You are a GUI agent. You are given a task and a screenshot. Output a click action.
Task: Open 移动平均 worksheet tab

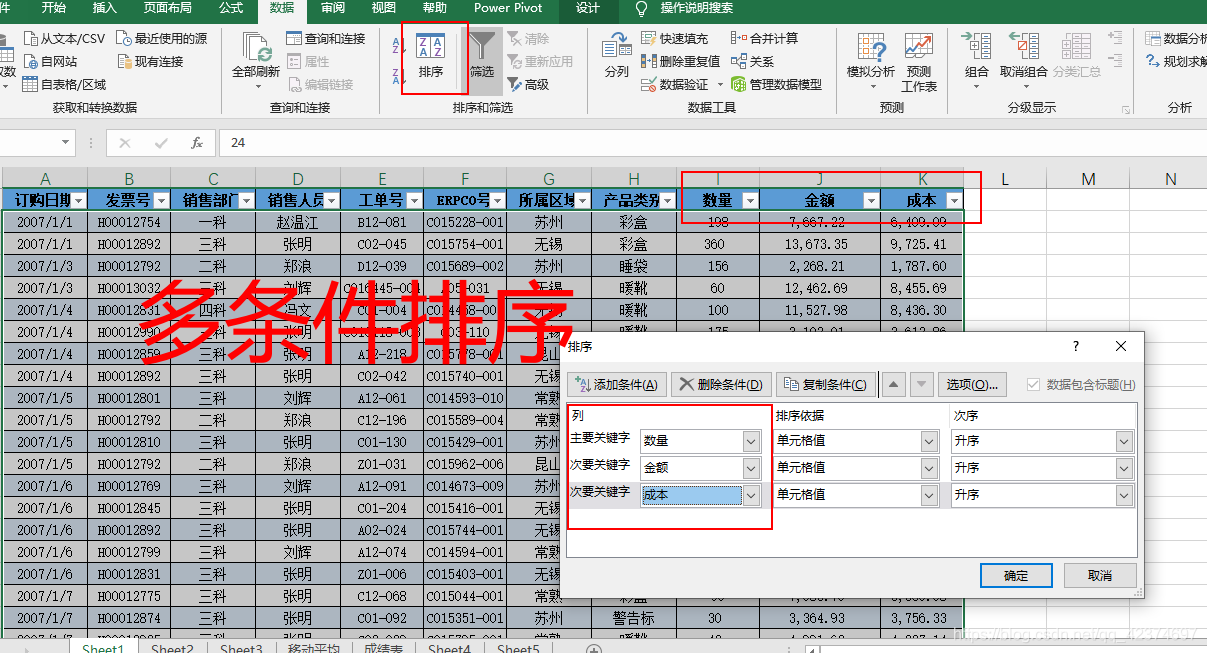coord(314,647)
